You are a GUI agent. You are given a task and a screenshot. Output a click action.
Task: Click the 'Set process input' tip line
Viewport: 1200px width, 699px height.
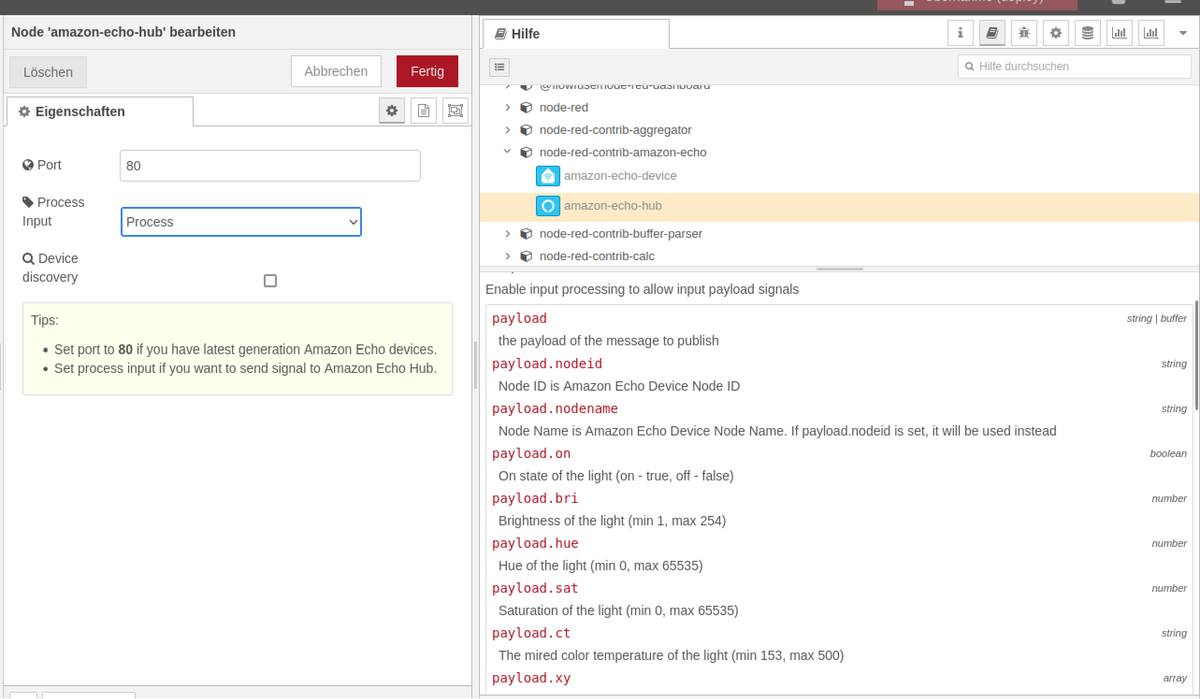point(246,368)
